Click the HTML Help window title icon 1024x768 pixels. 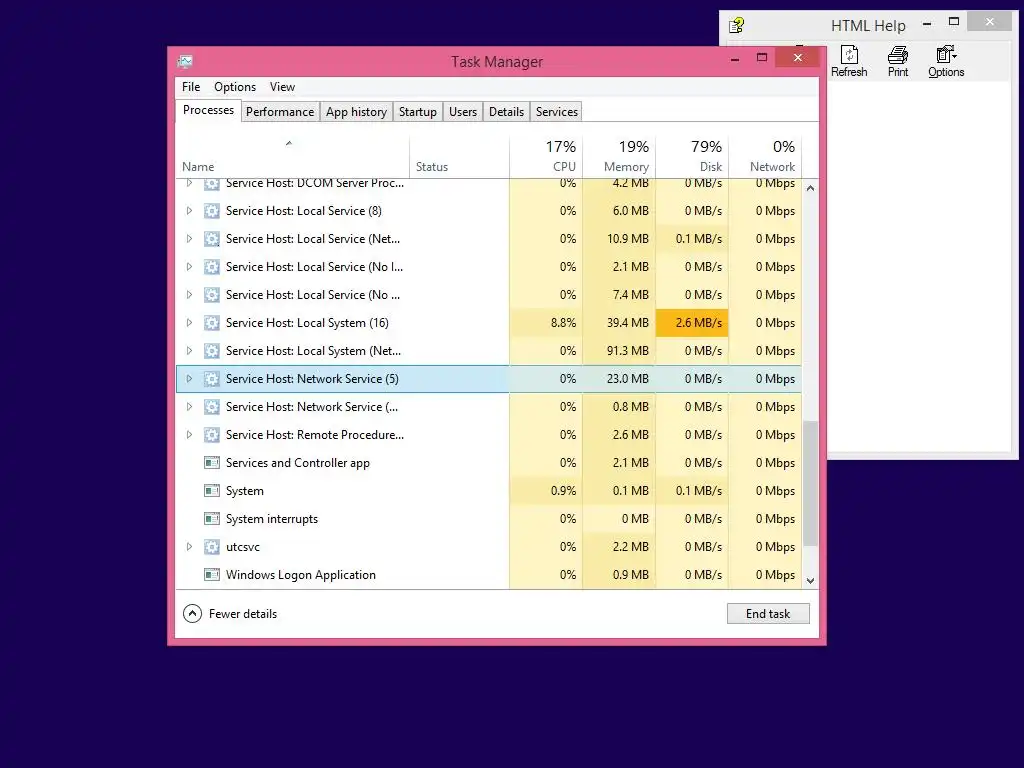[737, 25]
